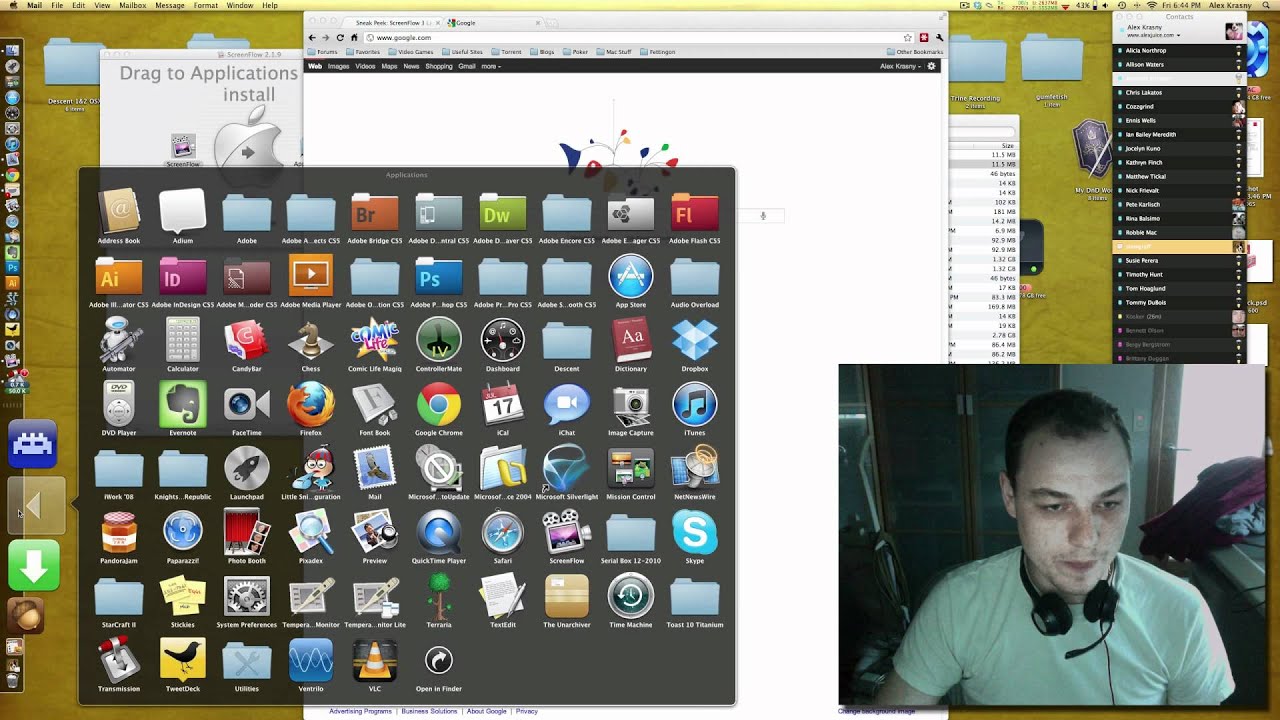
Task: Open the Format menu
Action: coord(206,5)
